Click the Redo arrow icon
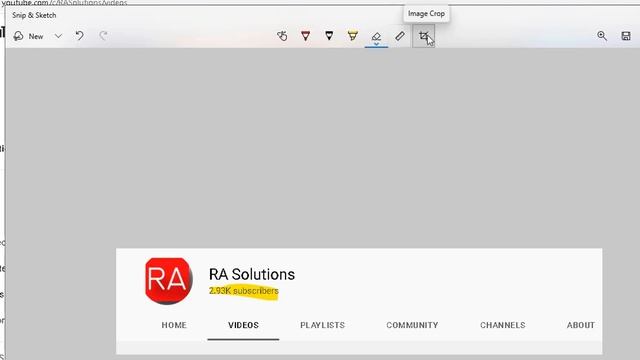 coord(103,36)
